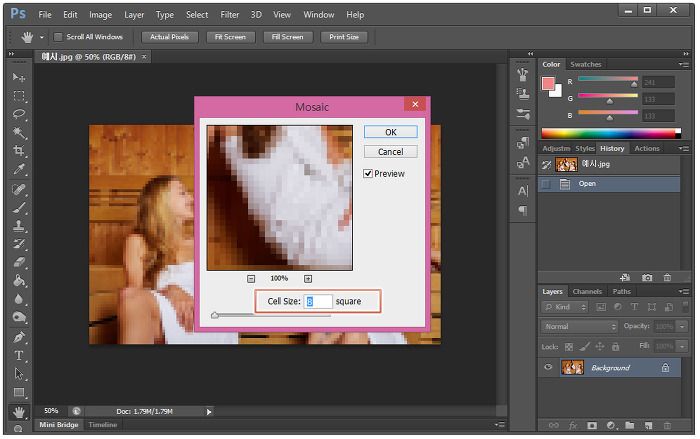This screenshot has height=439, width=700.
Task: Click the Print Size button
Action: pyautogui.click(x=344, y=37)
